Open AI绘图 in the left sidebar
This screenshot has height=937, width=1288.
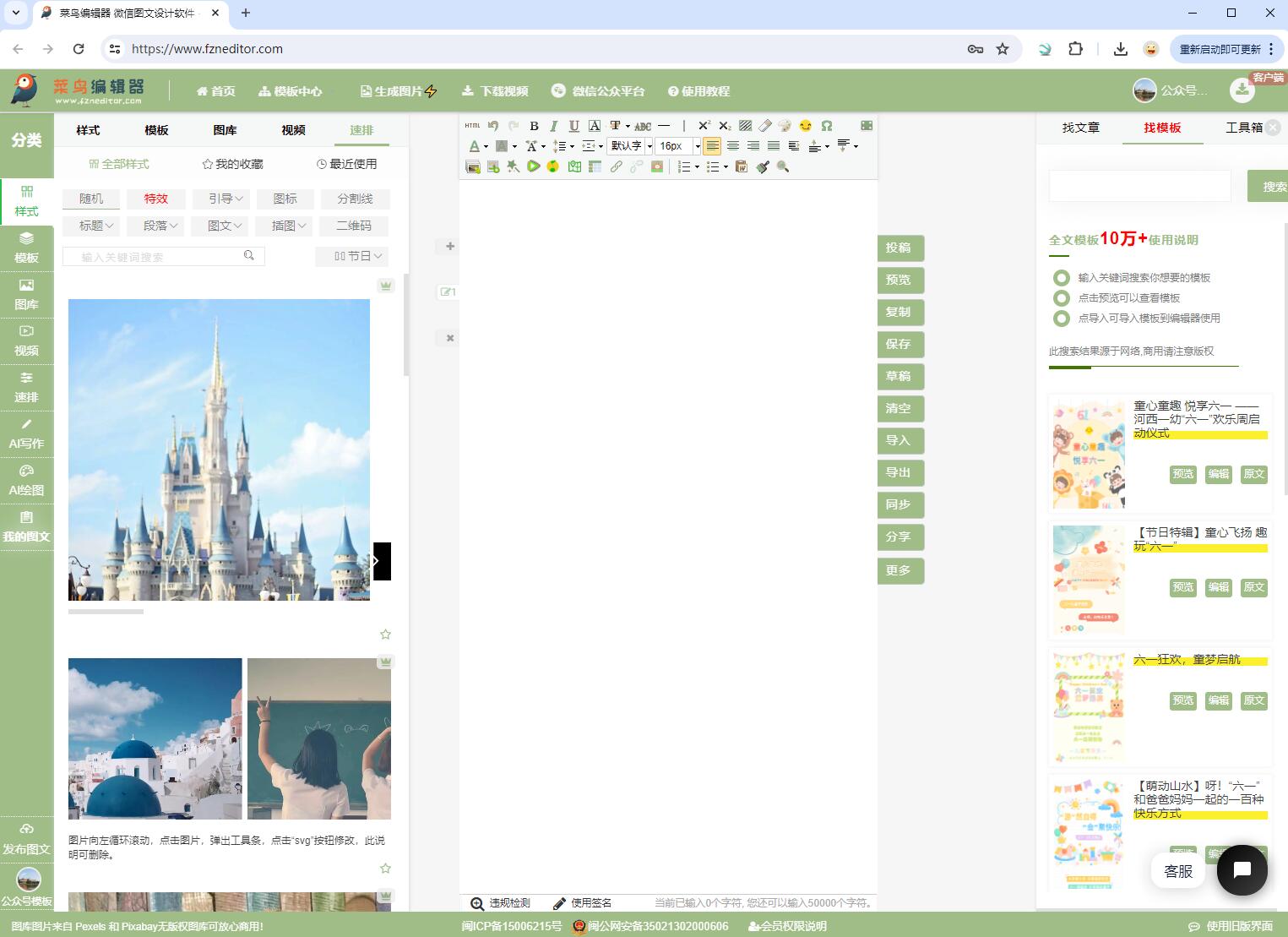[x=26, y=480]
